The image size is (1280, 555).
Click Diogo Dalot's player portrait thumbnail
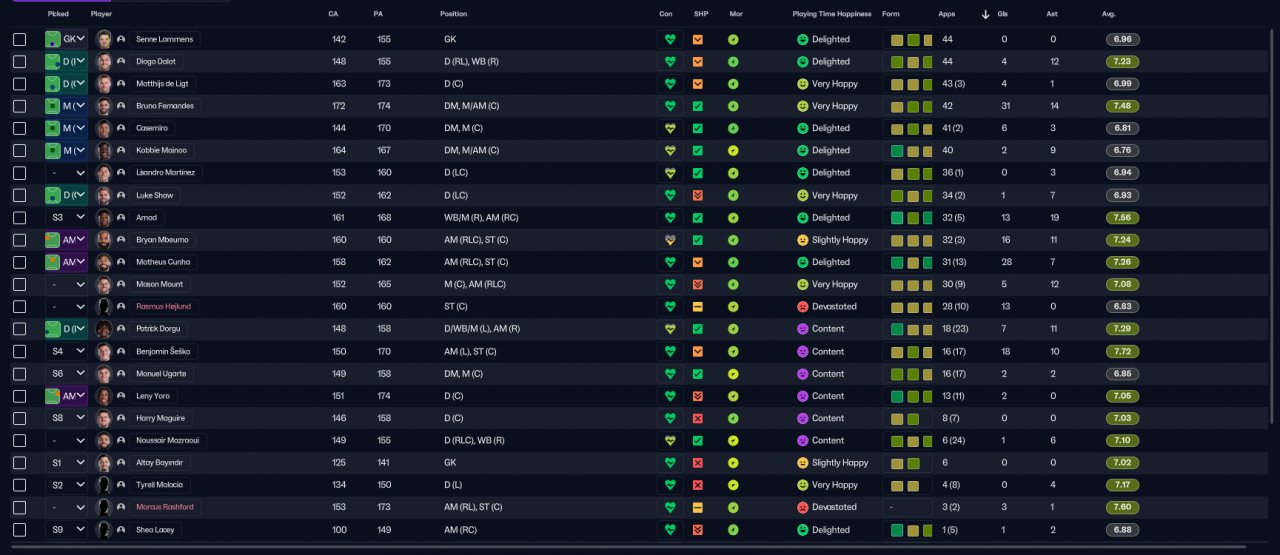[103, 62]
